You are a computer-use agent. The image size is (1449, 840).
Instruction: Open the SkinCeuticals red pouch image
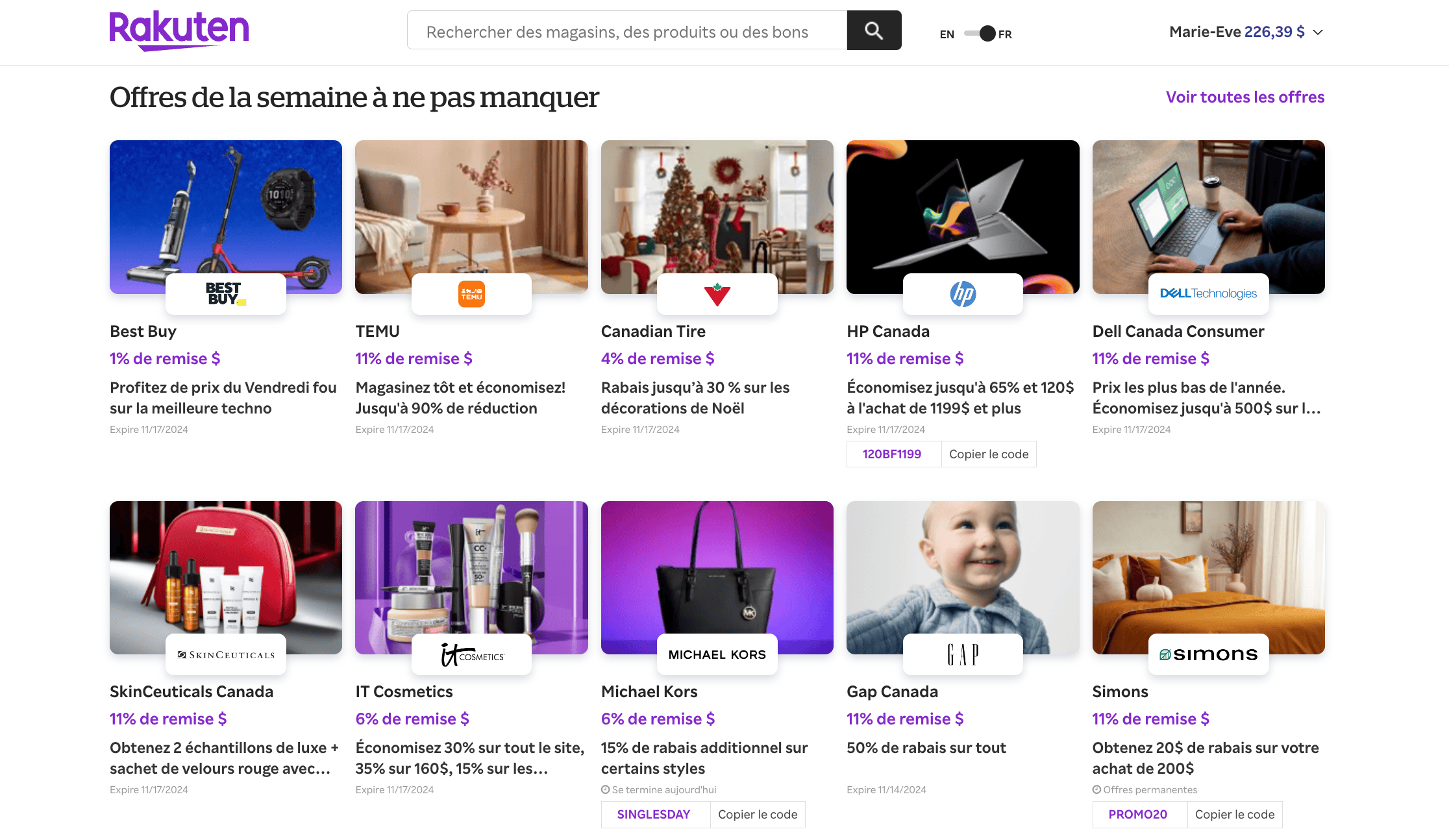coord(226,578)
